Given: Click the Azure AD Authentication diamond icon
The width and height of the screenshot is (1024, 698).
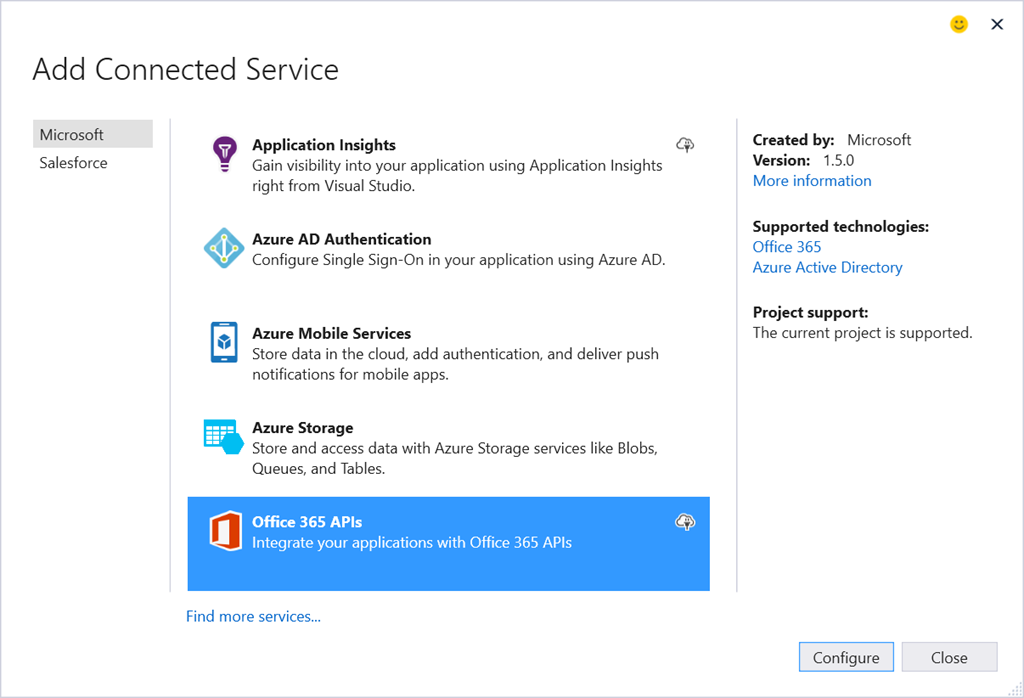Looking at the screenshot, I should click(x=224, y=248).
